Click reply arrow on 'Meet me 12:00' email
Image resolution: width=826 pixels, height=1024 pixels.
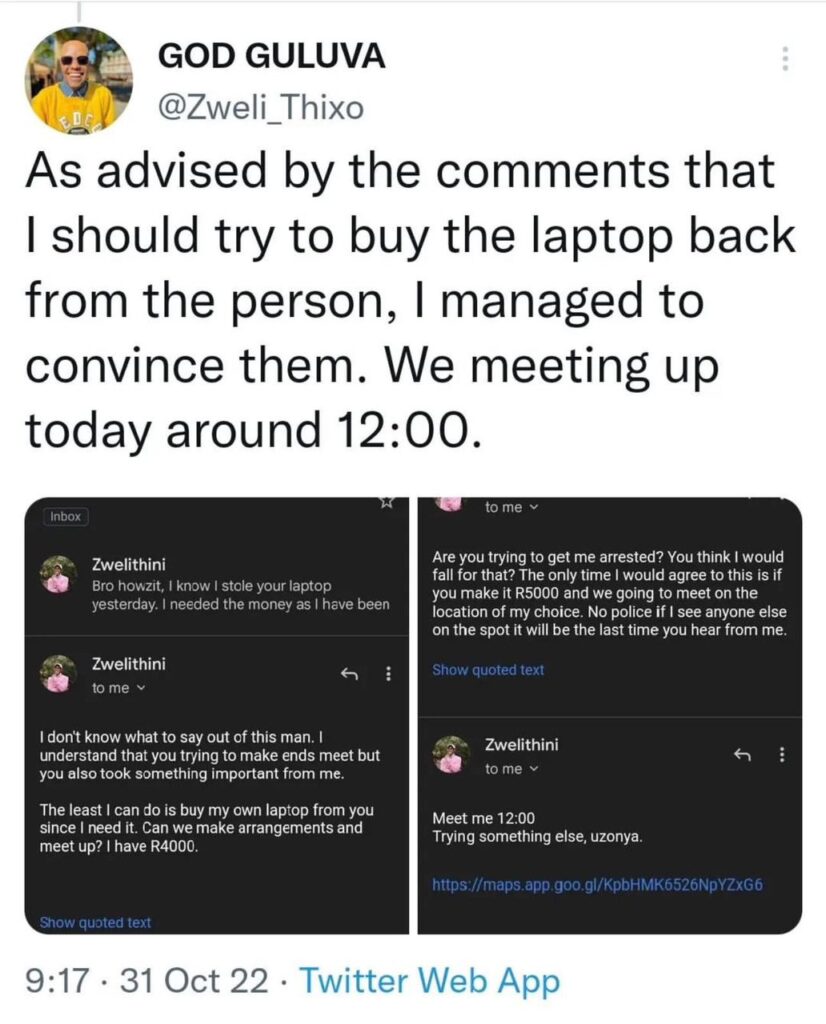742,756
